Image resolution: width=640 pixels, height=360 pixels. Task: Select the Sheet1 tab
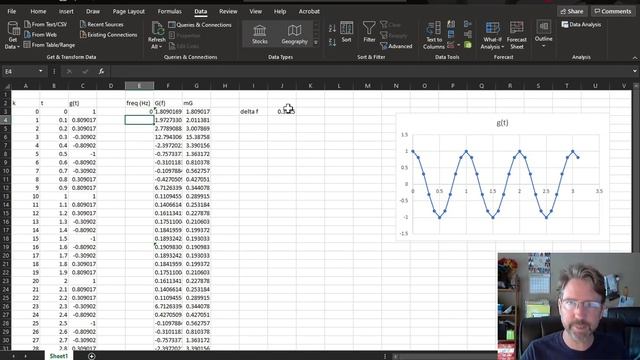59,356
